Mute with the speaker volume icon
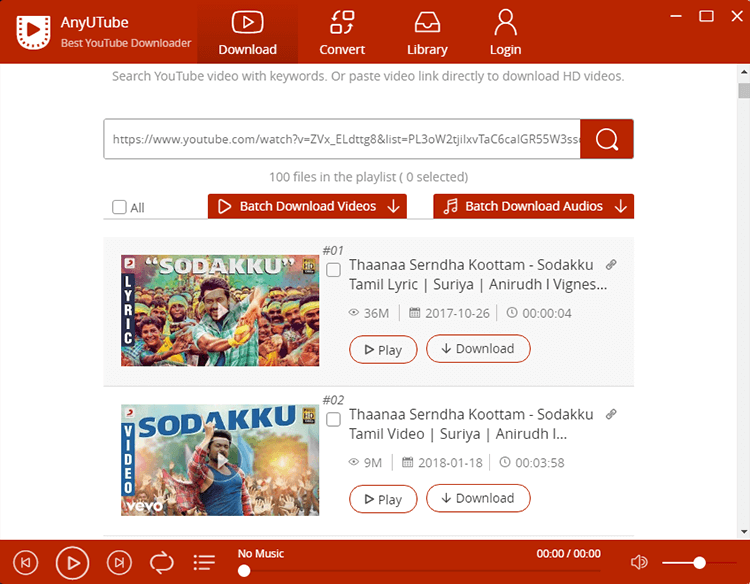Viewport: 750px width, 584px height. click(x=639, y=562)
